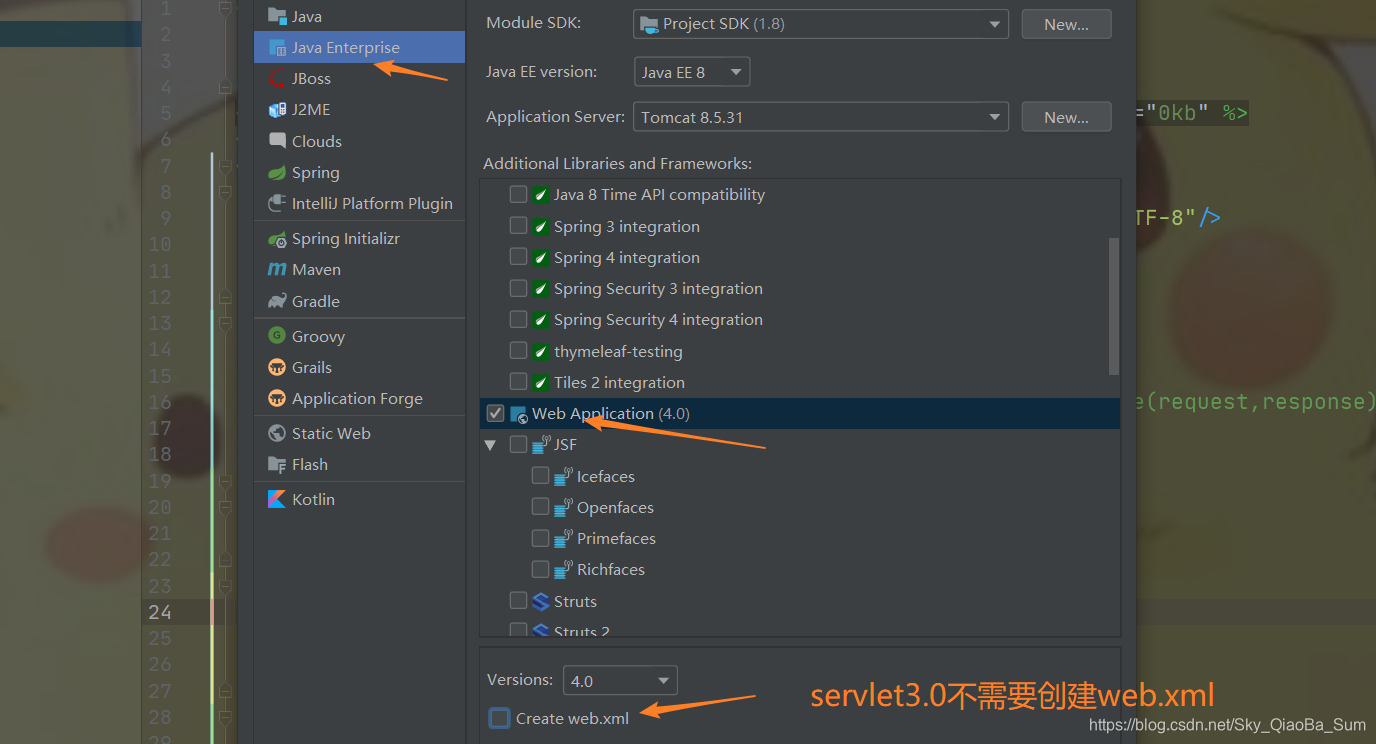Viewport: 1376px width, 744px height.
Task: Click the JSF framework icon
Action: point(541,444)
